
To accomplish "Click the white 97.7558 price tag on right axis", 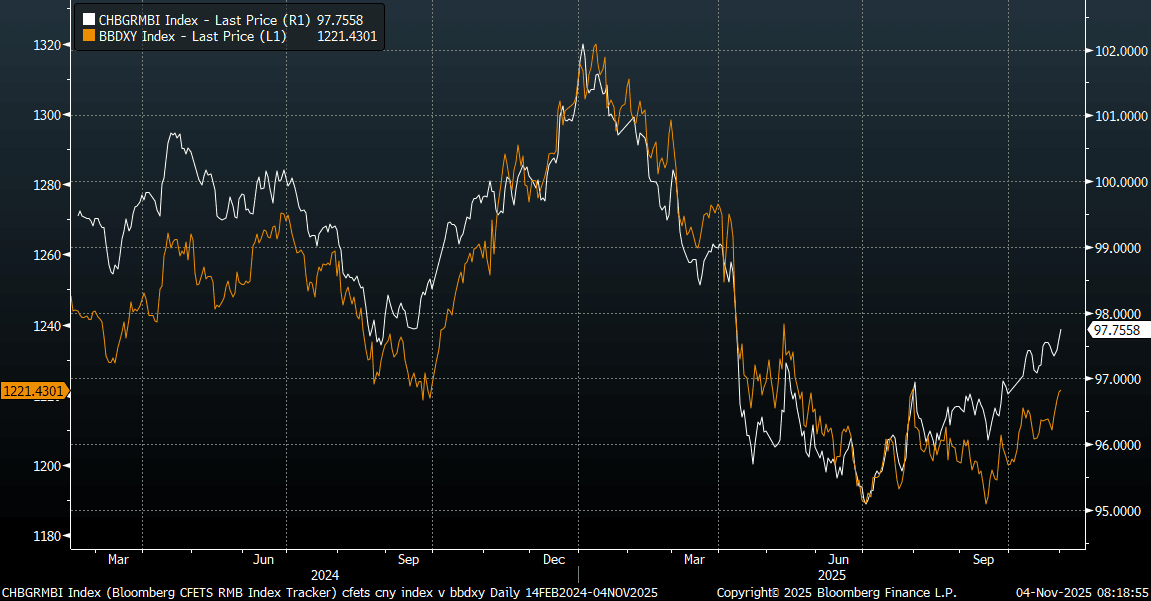I will (1118, 329).
